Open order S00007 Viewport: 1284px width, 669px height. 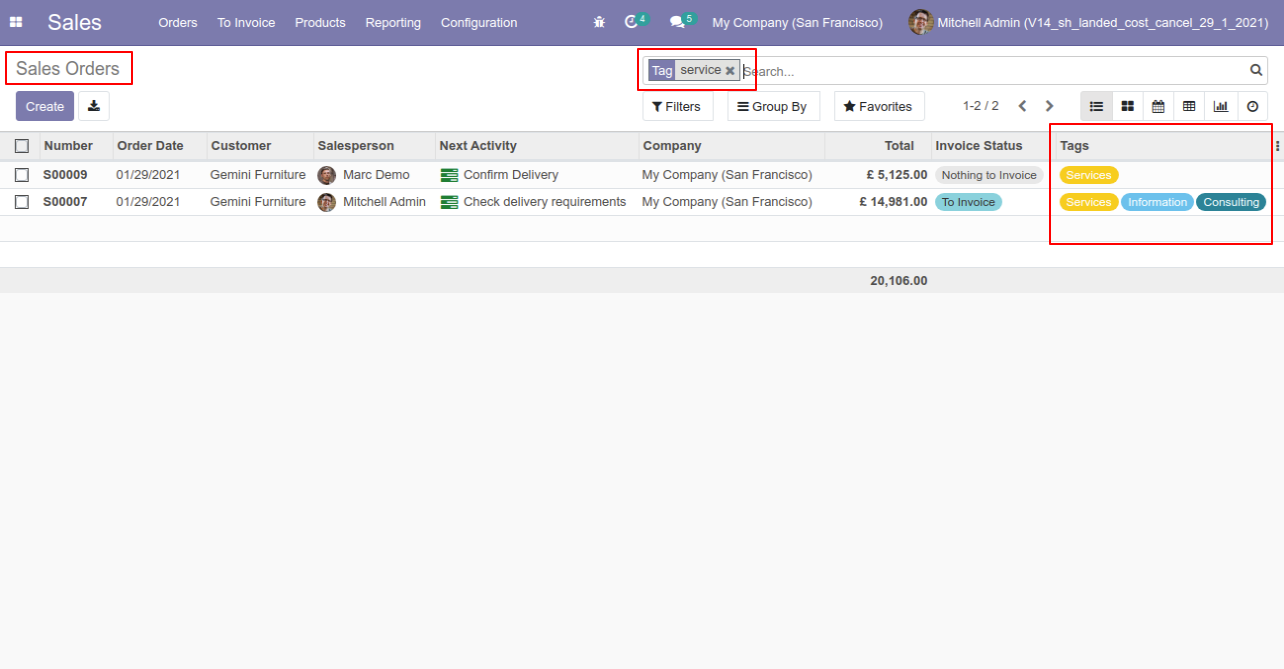(65, 202)
